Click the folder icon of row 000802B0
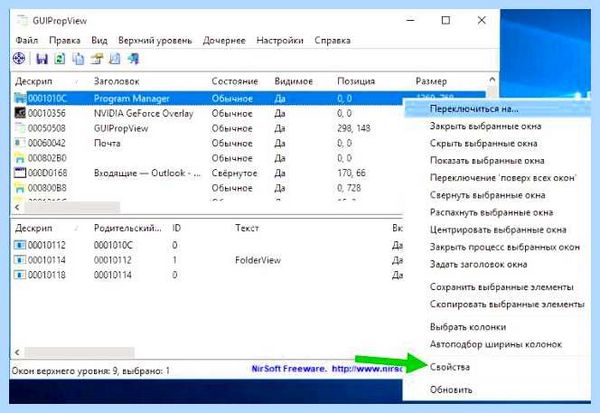Screen dimensions: 600x413 [20, 158]
